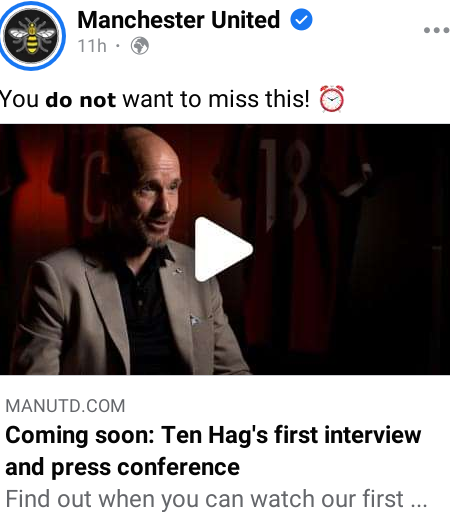
Task: Click the 'want to miss this!' caption text
Action: (216, 99)
